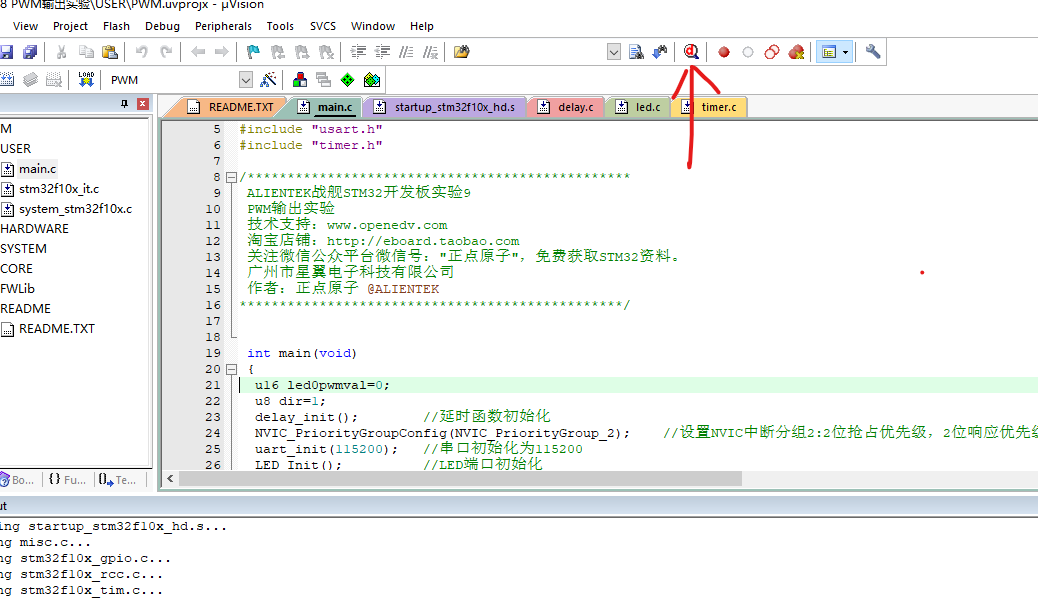Open Configuration wrench icon
1038x601 pixels.
(873, 52)
